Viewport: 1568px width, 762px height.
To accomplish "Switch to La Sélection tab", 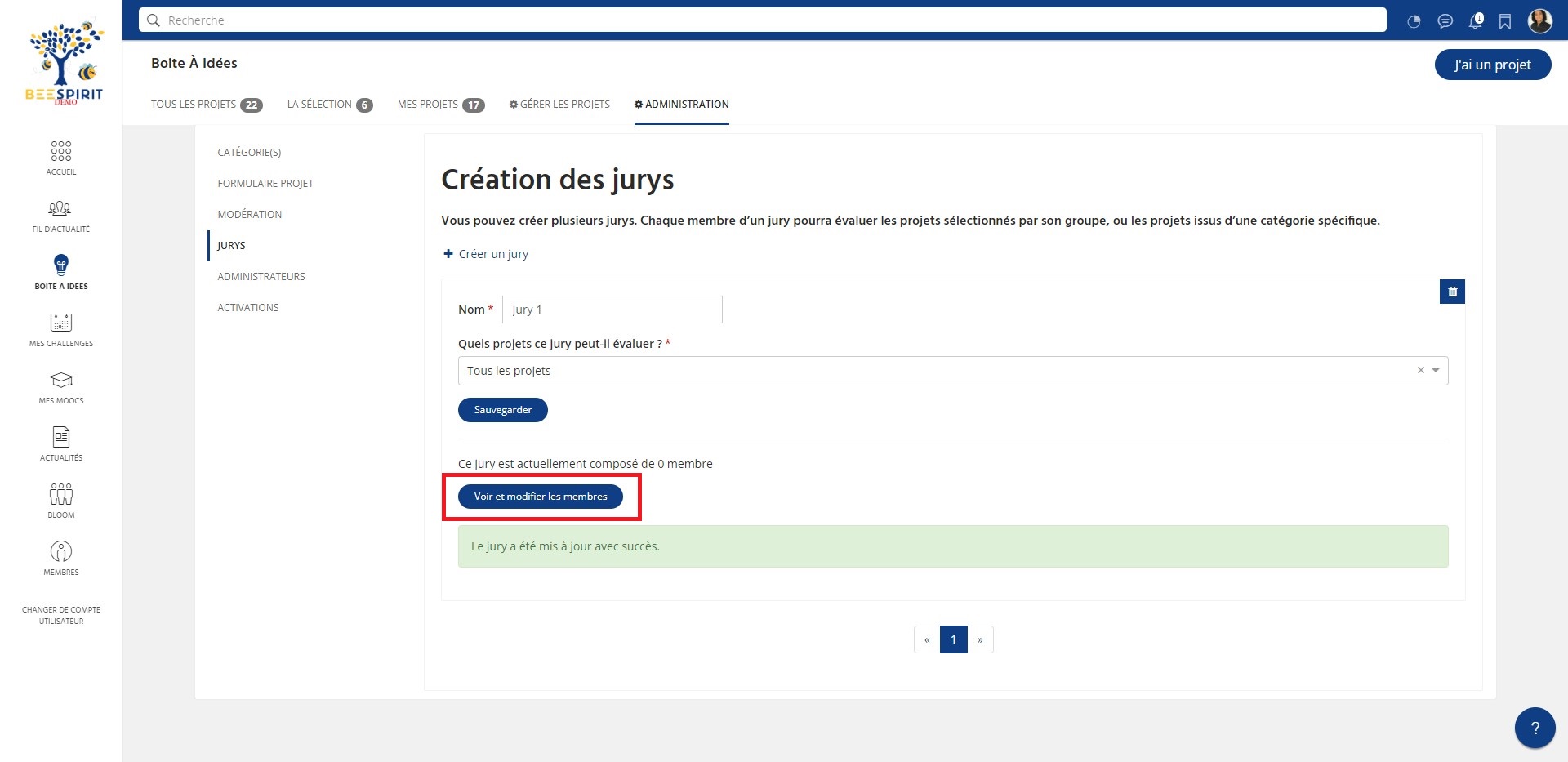I will (x=330, y=105).
